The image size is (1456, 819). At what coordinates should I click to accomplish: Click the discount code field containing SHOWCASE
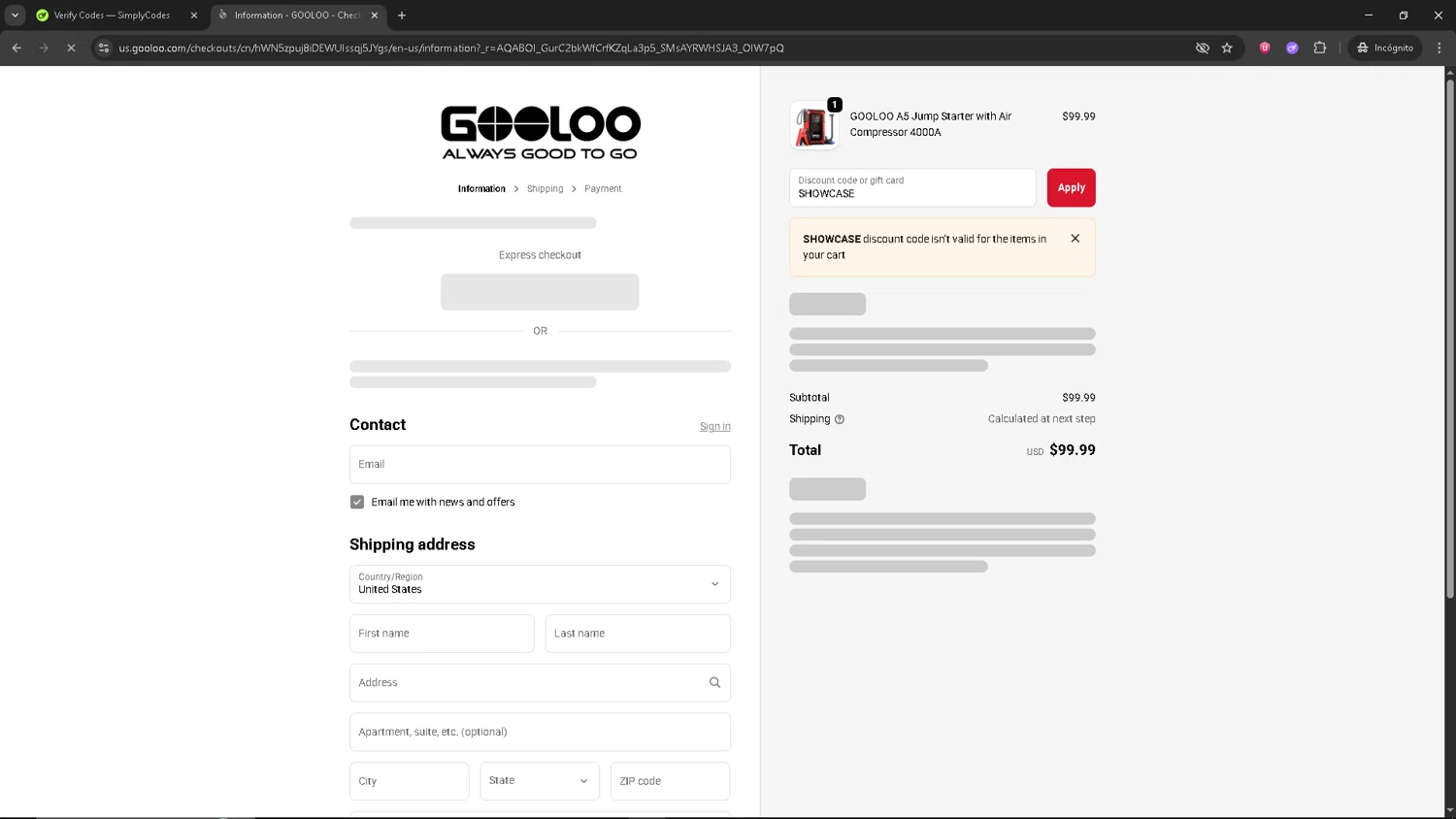click(x=912, y=188)
